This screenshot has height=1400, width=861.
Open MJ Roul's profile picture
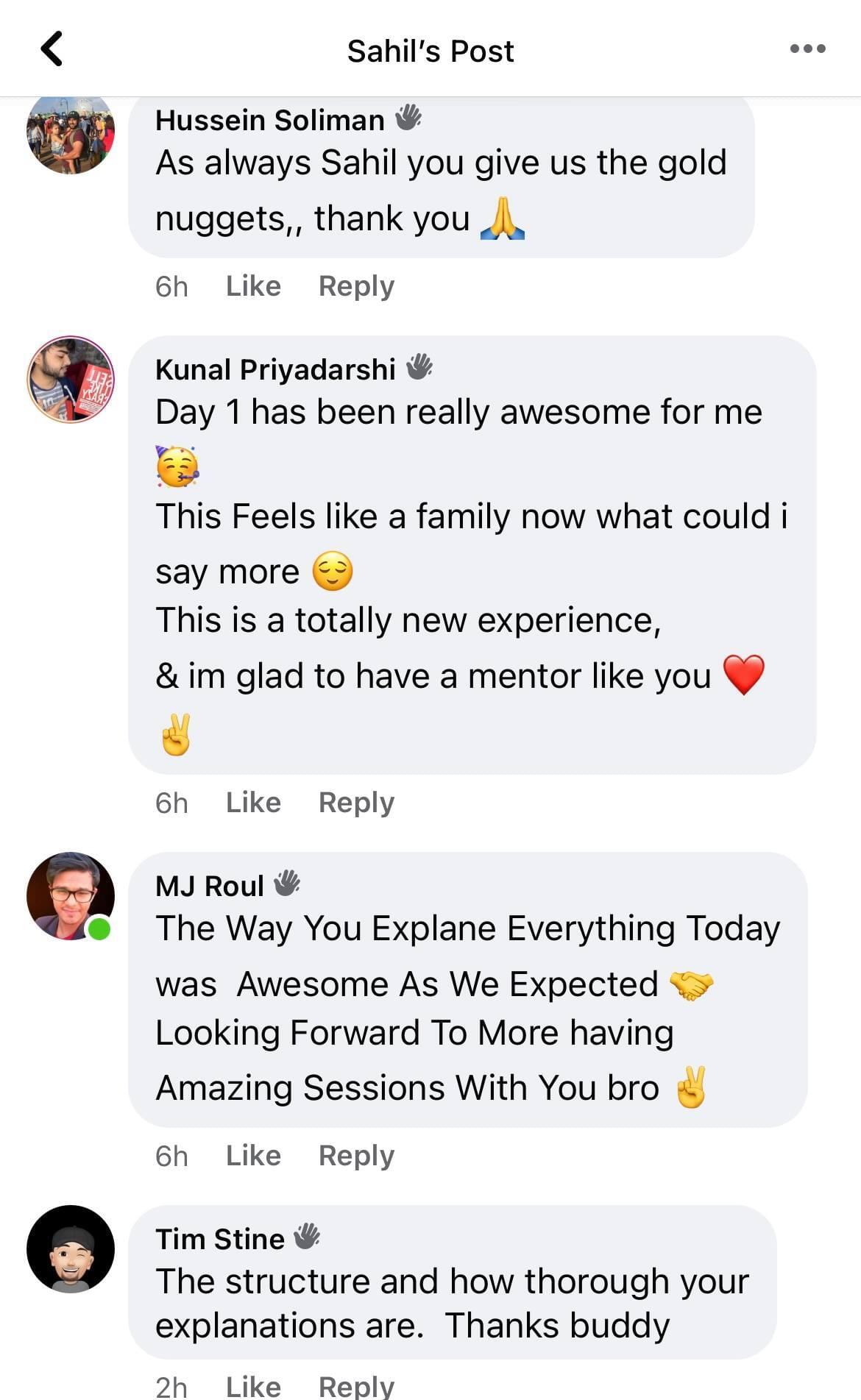(71, 896)
